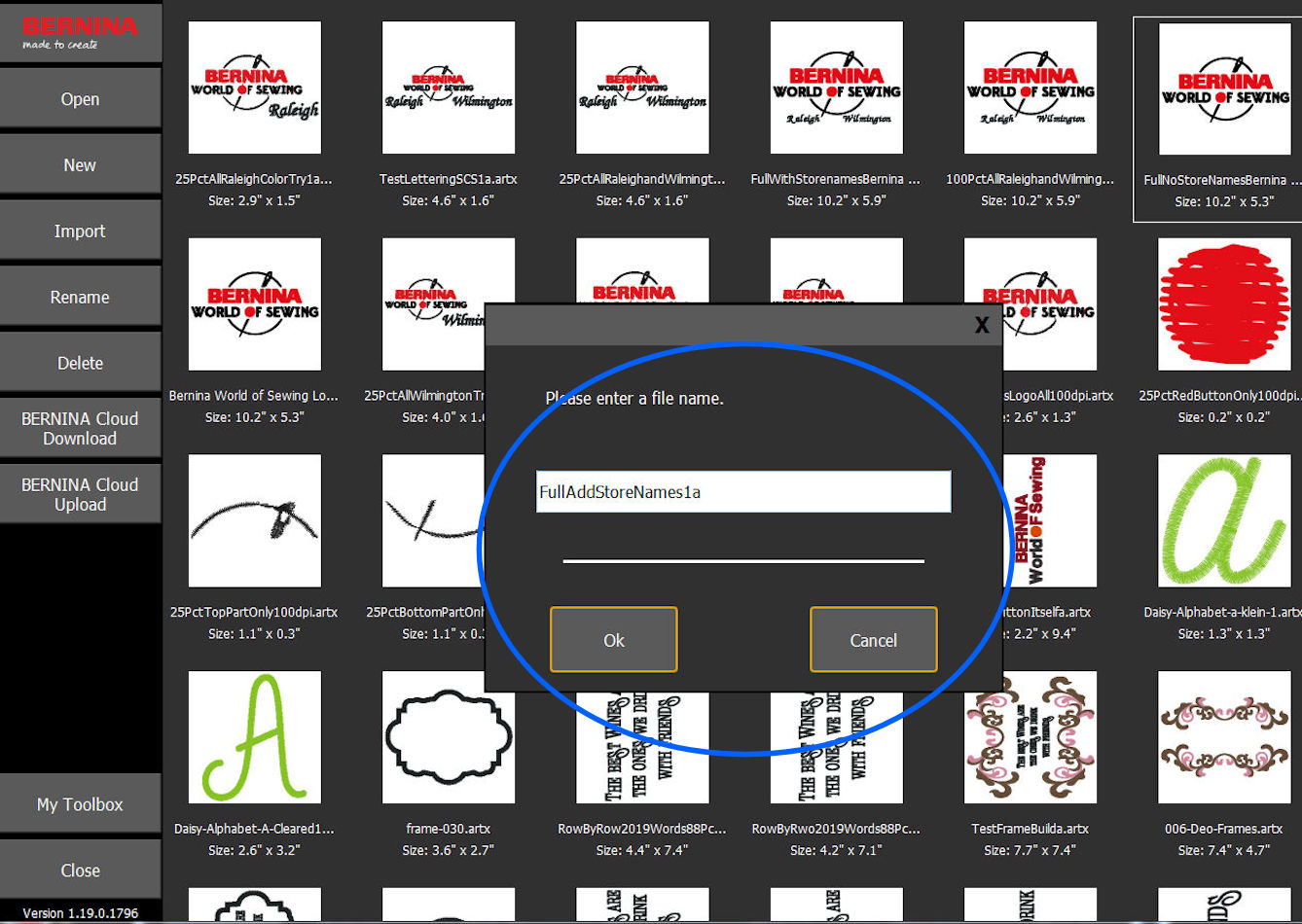Select the FullWithStorenamesBernina thumbnail
The image size is (1302, 924).
[837, 89]
